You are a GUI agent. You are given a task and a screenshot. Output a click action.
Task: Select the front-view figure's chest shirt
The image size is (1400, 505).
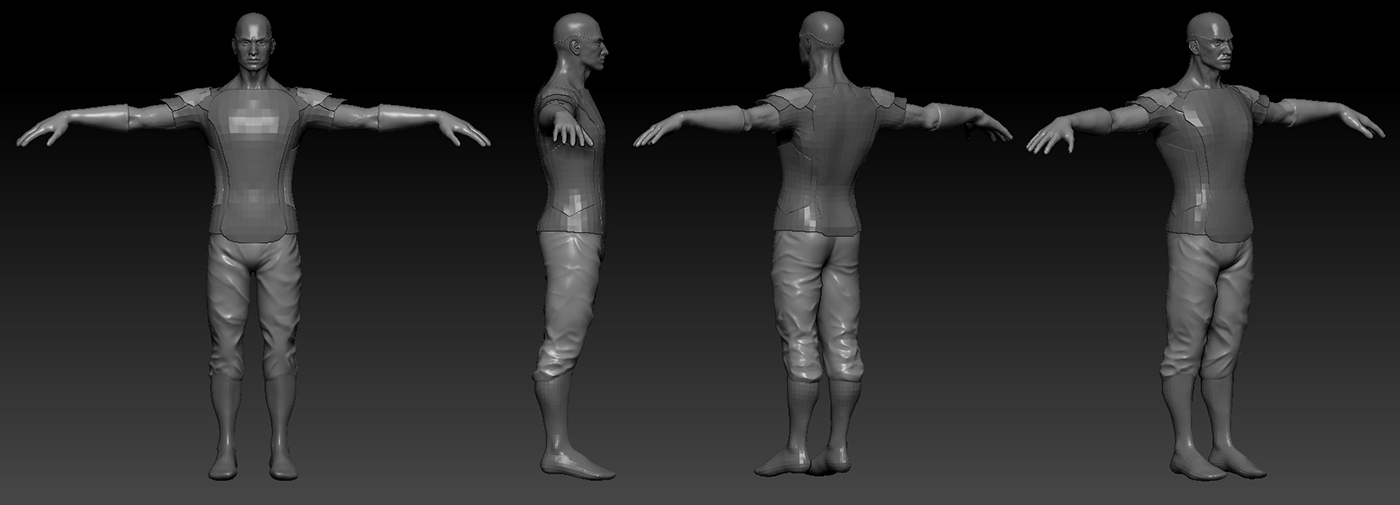[x=254, y=160]
